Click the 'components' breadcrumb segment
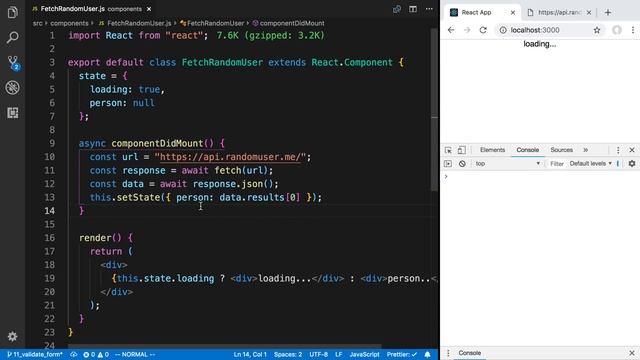640x360 pixels. pos(69,23)
